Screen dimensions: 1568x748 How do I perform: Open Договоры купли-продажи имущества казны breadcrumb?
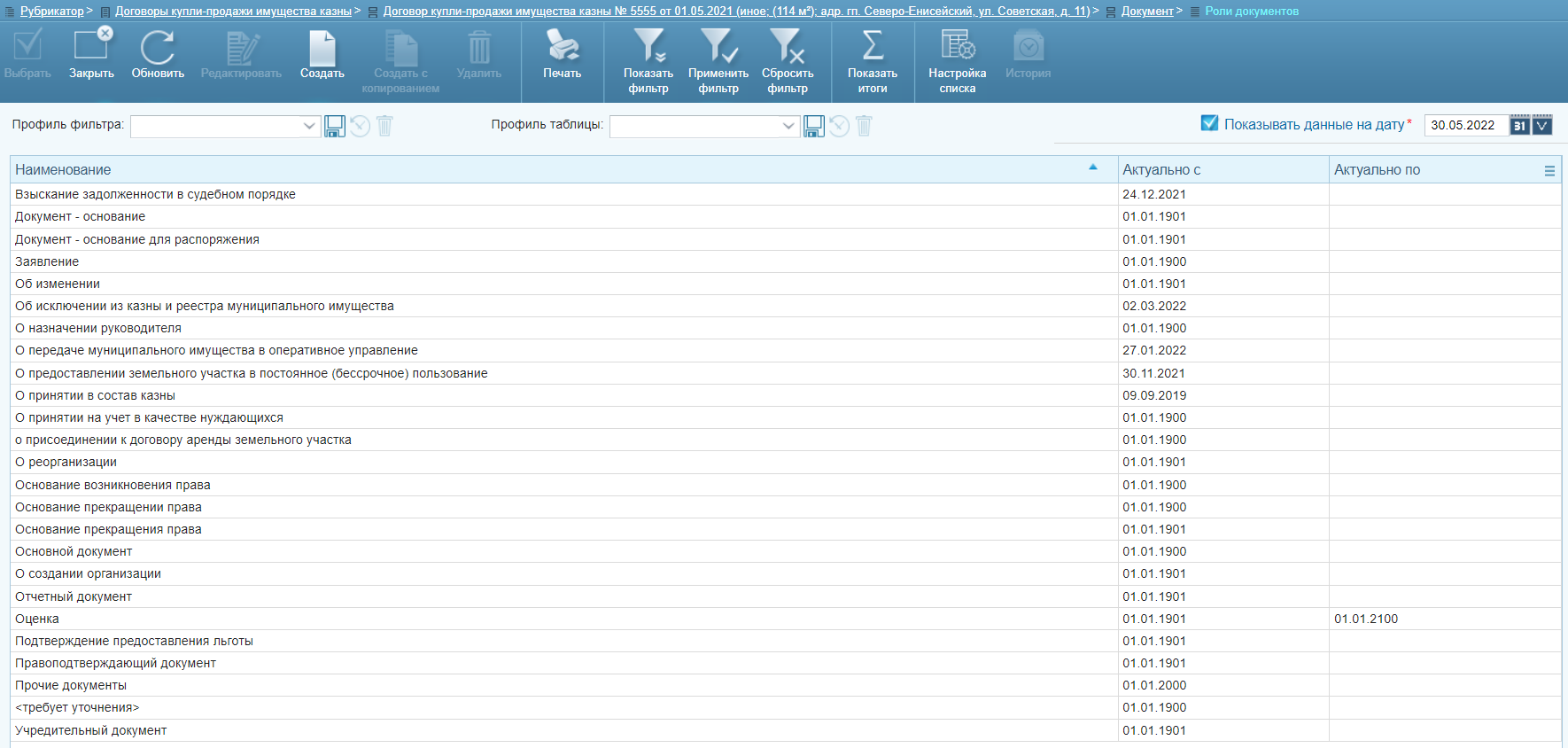(x=233, y=11)
